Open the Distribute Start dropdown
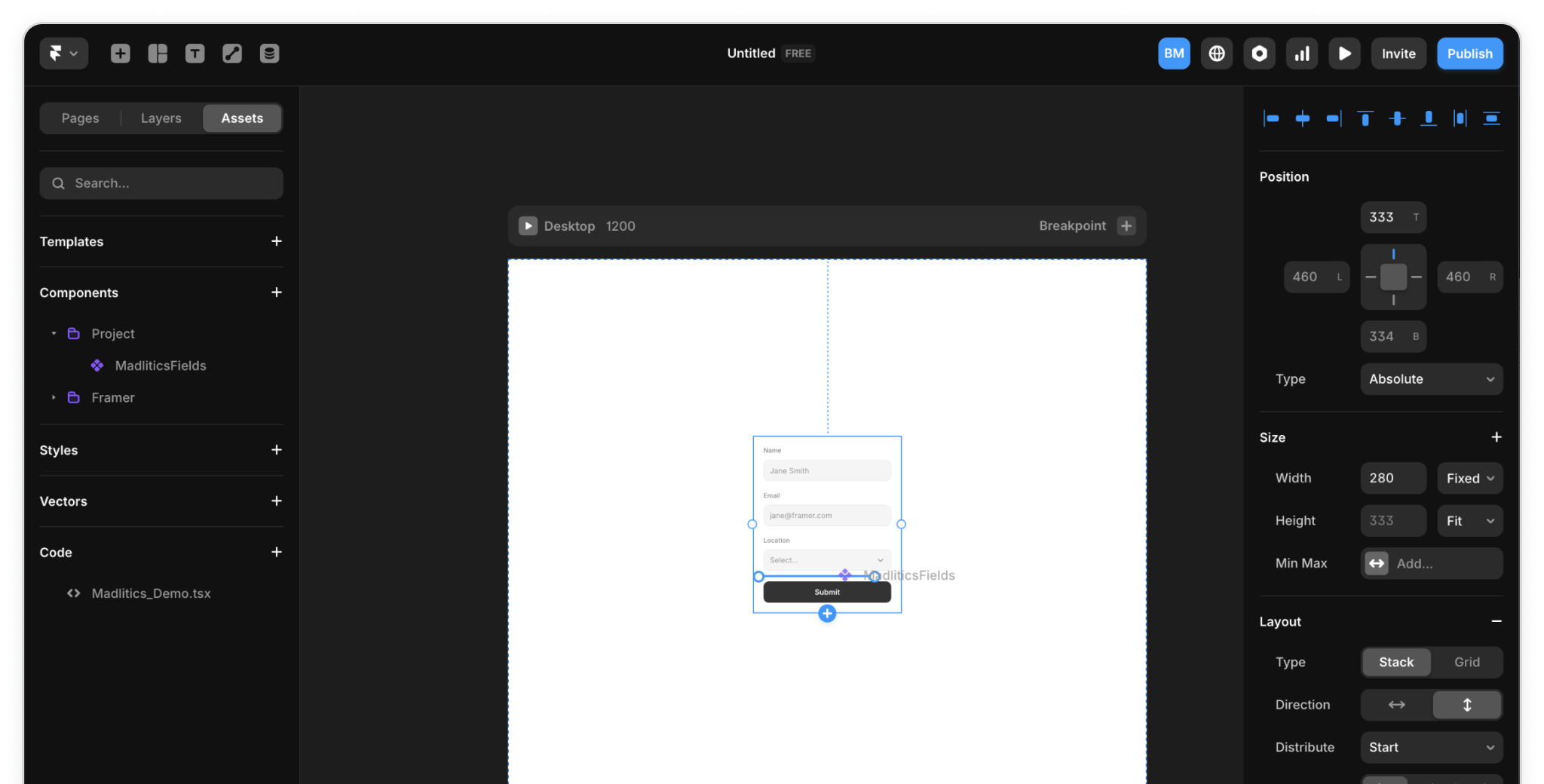Image resolution: width=1544 pixels, height=784 pixels. (1432, 747)
